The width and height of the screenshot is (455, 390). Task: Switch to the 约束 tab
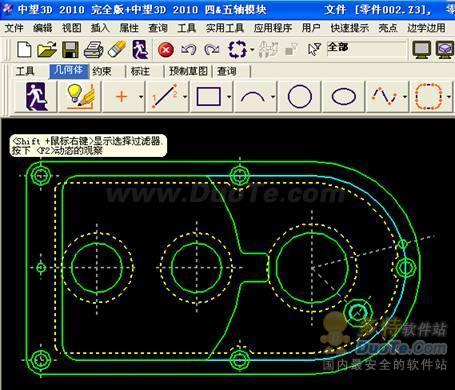[102, 71]
